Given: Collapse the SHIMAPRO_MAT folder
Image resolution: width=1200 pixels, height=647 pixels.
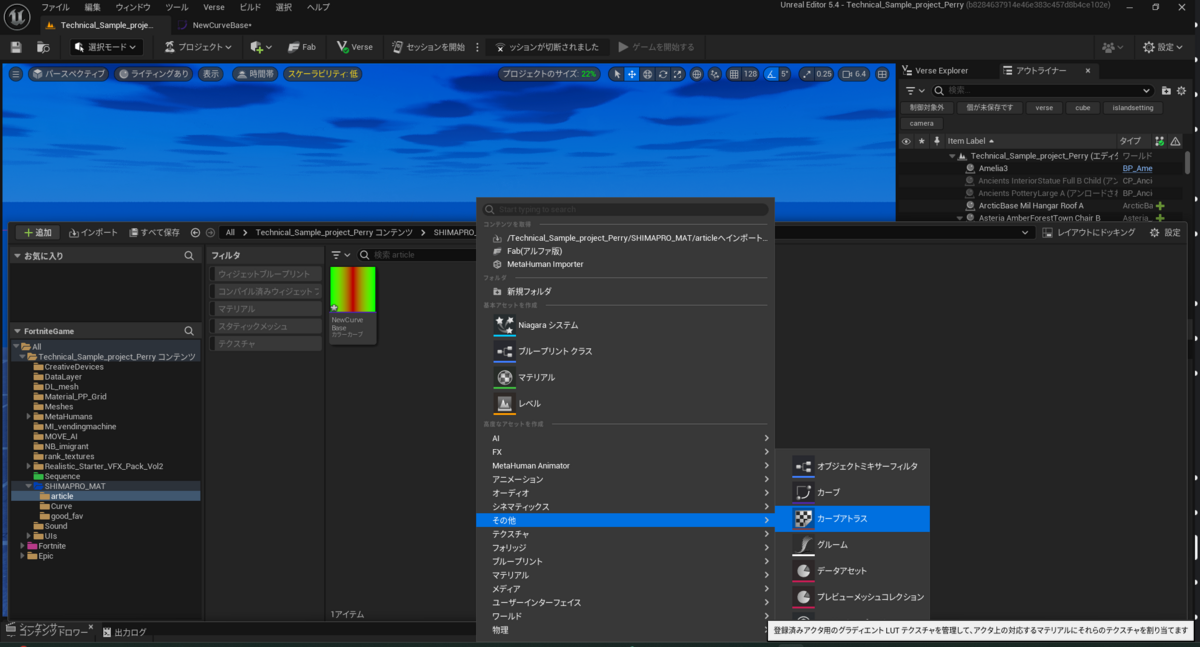Looking at the screenshot, I should coord(29,486).
